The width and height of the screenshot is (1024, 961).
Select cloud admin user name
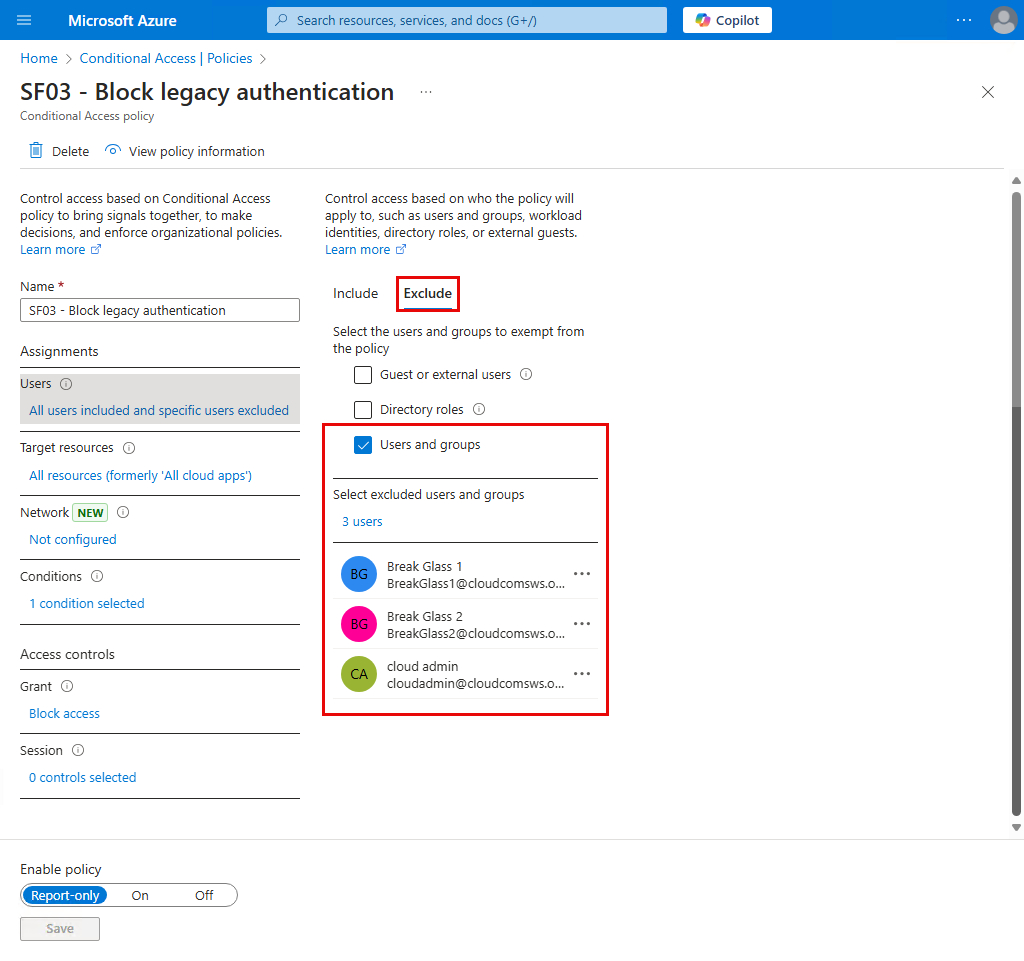click(423, 666)
